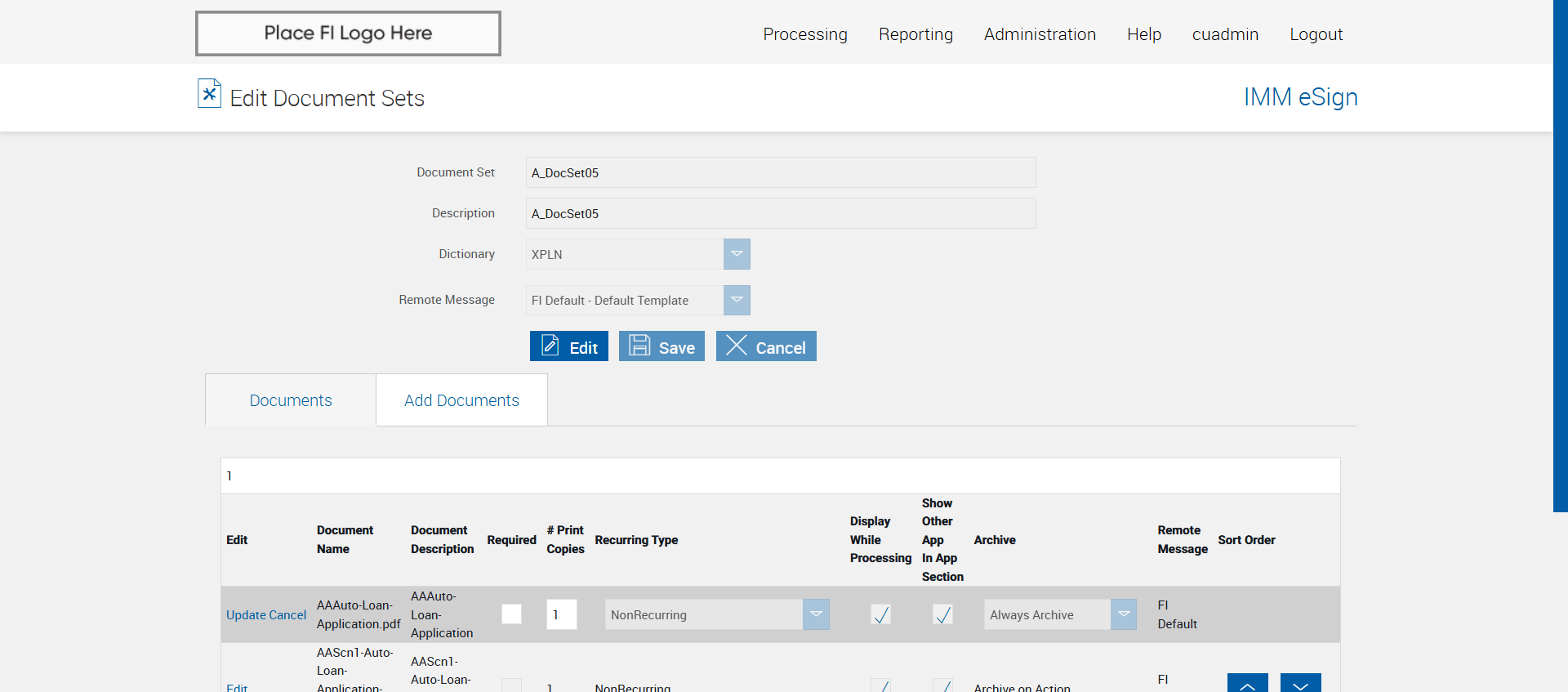Click the Edit Document Sets page icon
The height and width of the screenshot is (692, 1568).
pos(209,94)
